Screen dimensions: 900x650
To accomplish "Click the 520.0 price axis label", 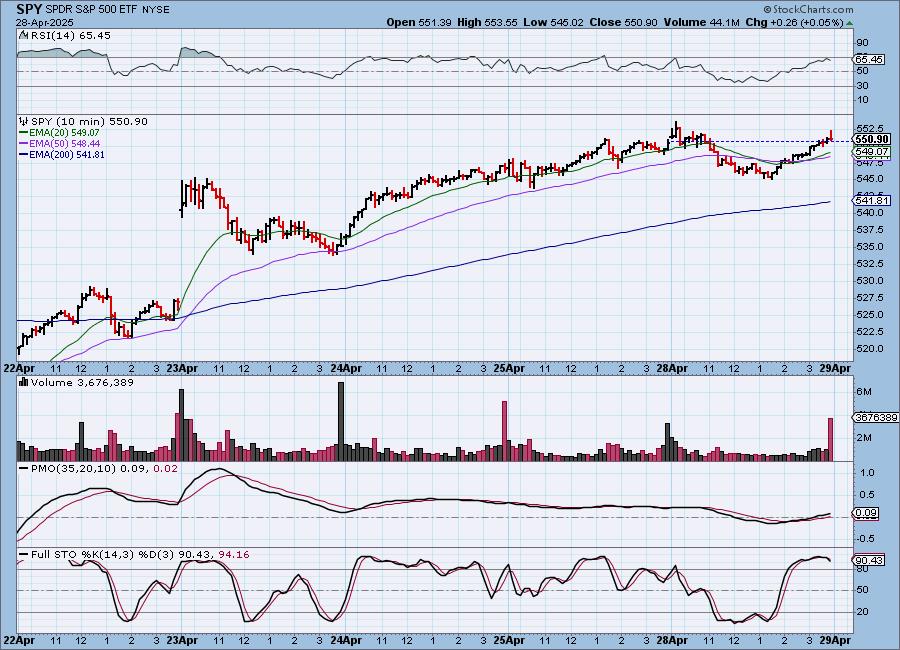I will pos(870,349).
